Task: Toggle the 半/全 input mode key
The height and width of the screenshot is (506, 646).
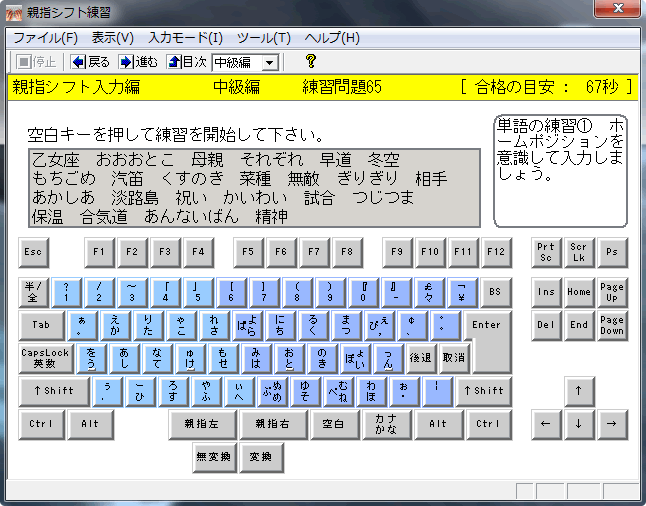Action: click(33, 292)
